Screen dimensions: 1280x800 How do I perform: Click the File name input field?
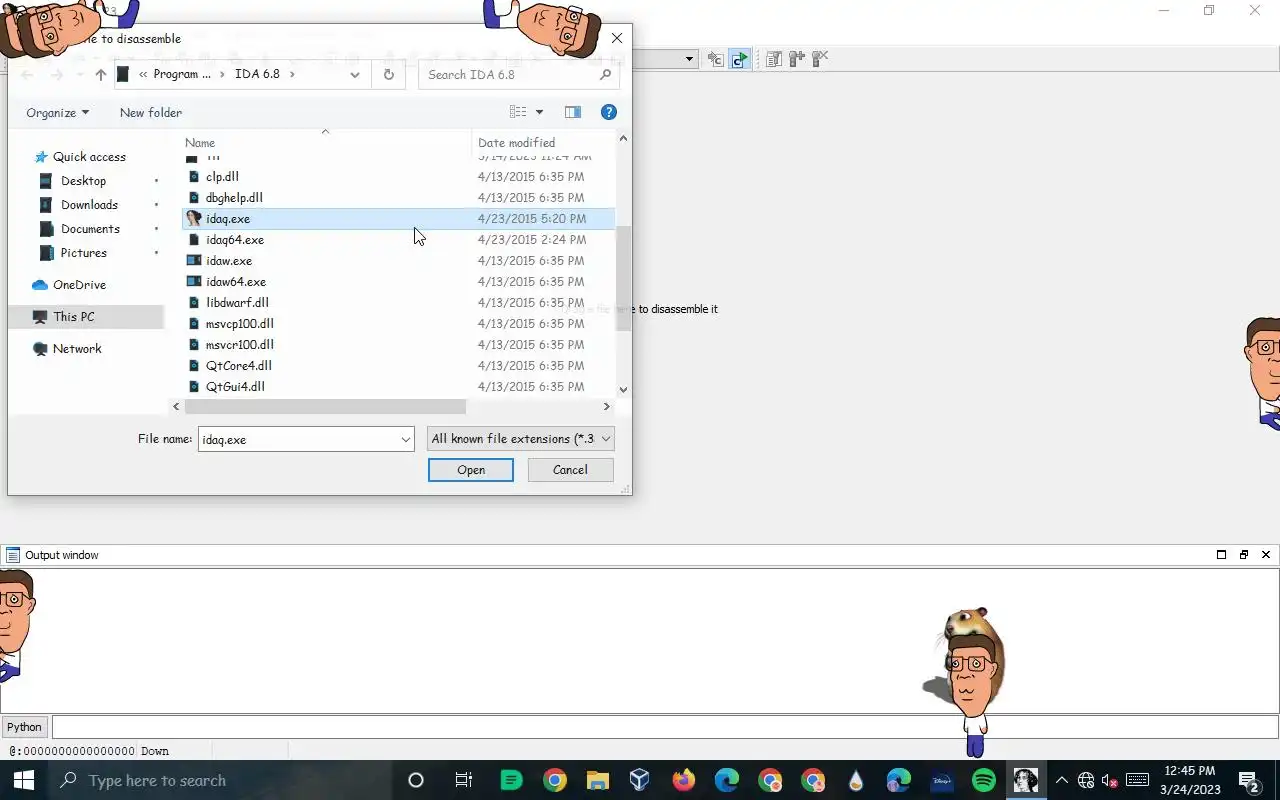pos(297,439)
